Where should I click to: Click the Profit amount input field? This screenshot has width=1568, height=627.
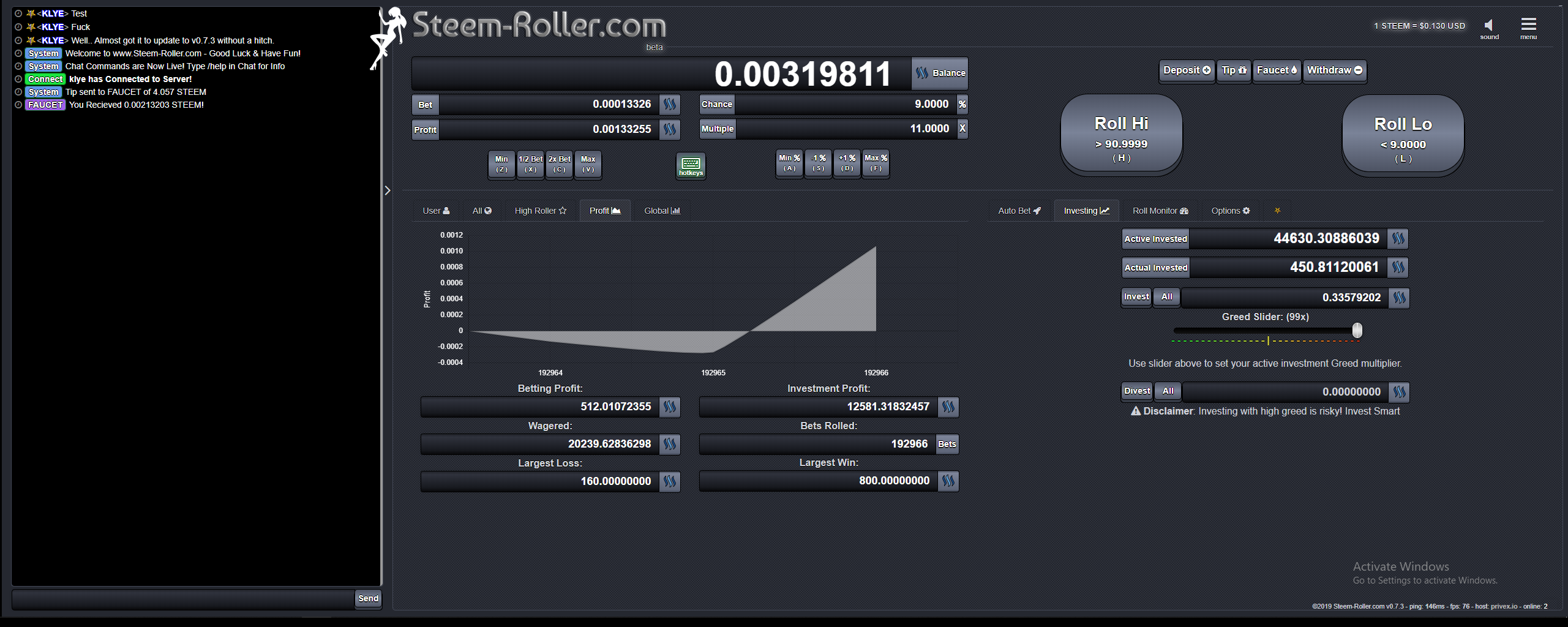click(x=549, y=129)
